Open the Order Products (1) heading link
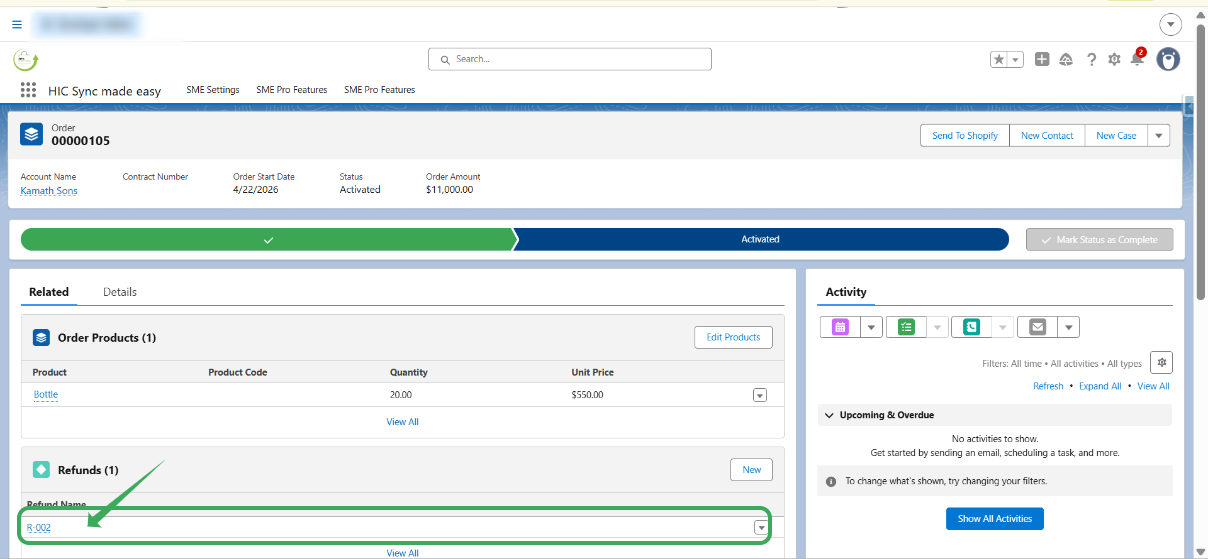Screen dimensions: 1208x559 pyautogui.click(x=107, y=338)
